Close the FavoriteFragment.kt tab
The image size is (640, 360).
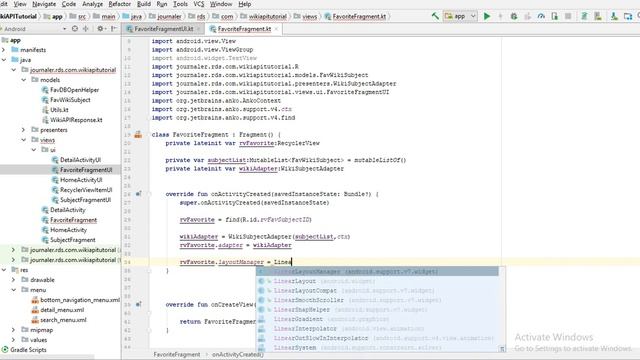[276, 29]
